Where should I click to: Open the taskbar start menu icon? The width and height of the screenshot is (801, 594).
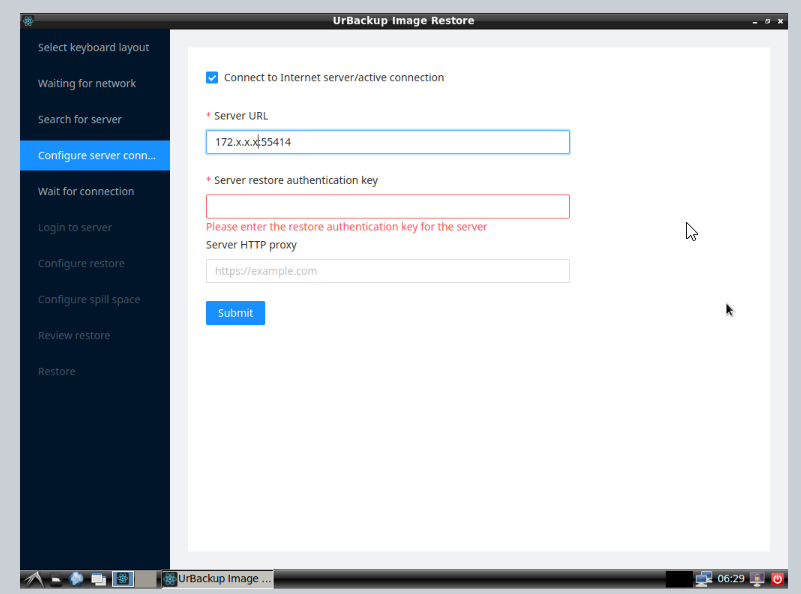34,579
